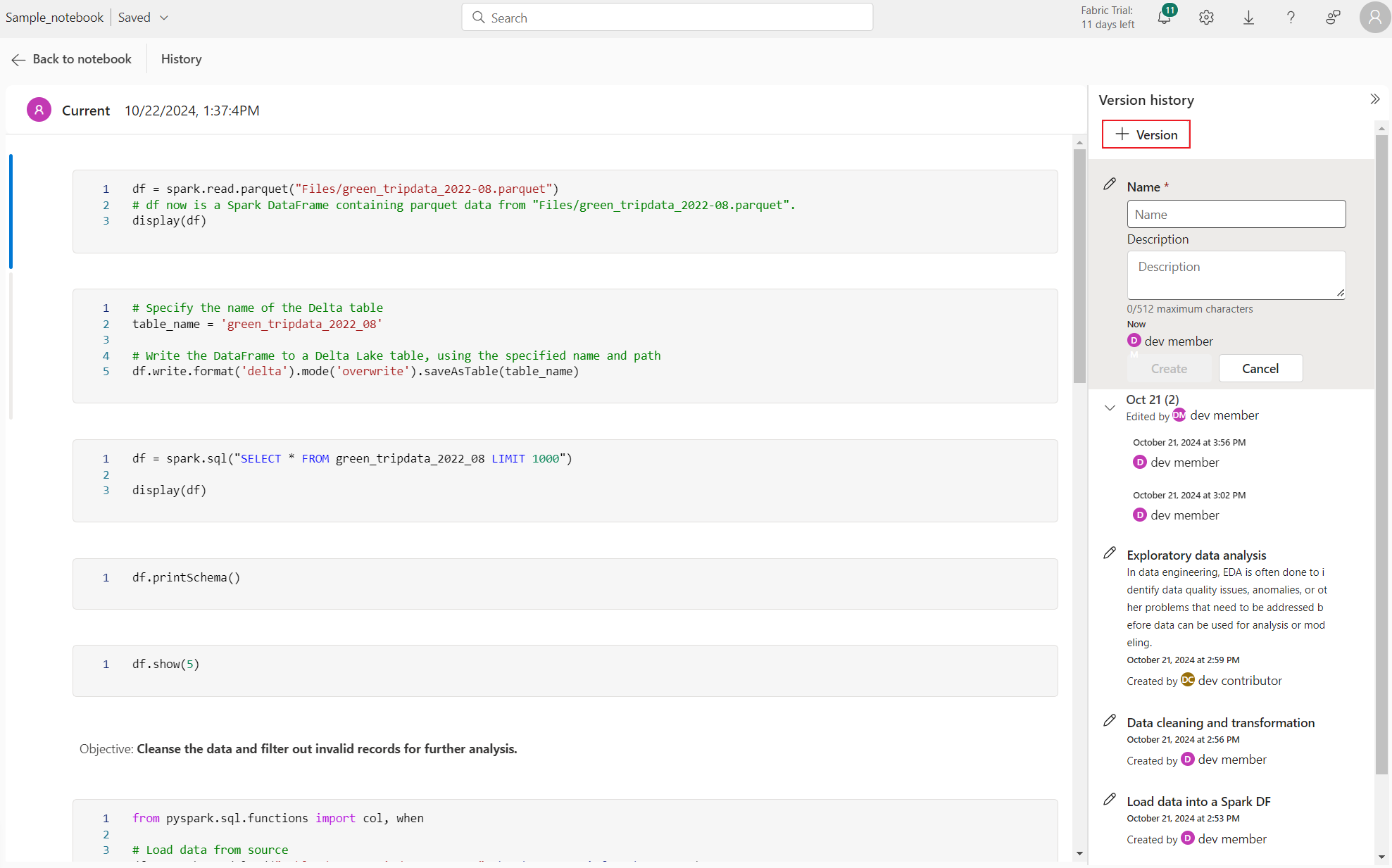Image resolution: width=1392 pixels, height=868 pixels.
Task: Click the Cancel button in version form
Action: click(1260, 368)
